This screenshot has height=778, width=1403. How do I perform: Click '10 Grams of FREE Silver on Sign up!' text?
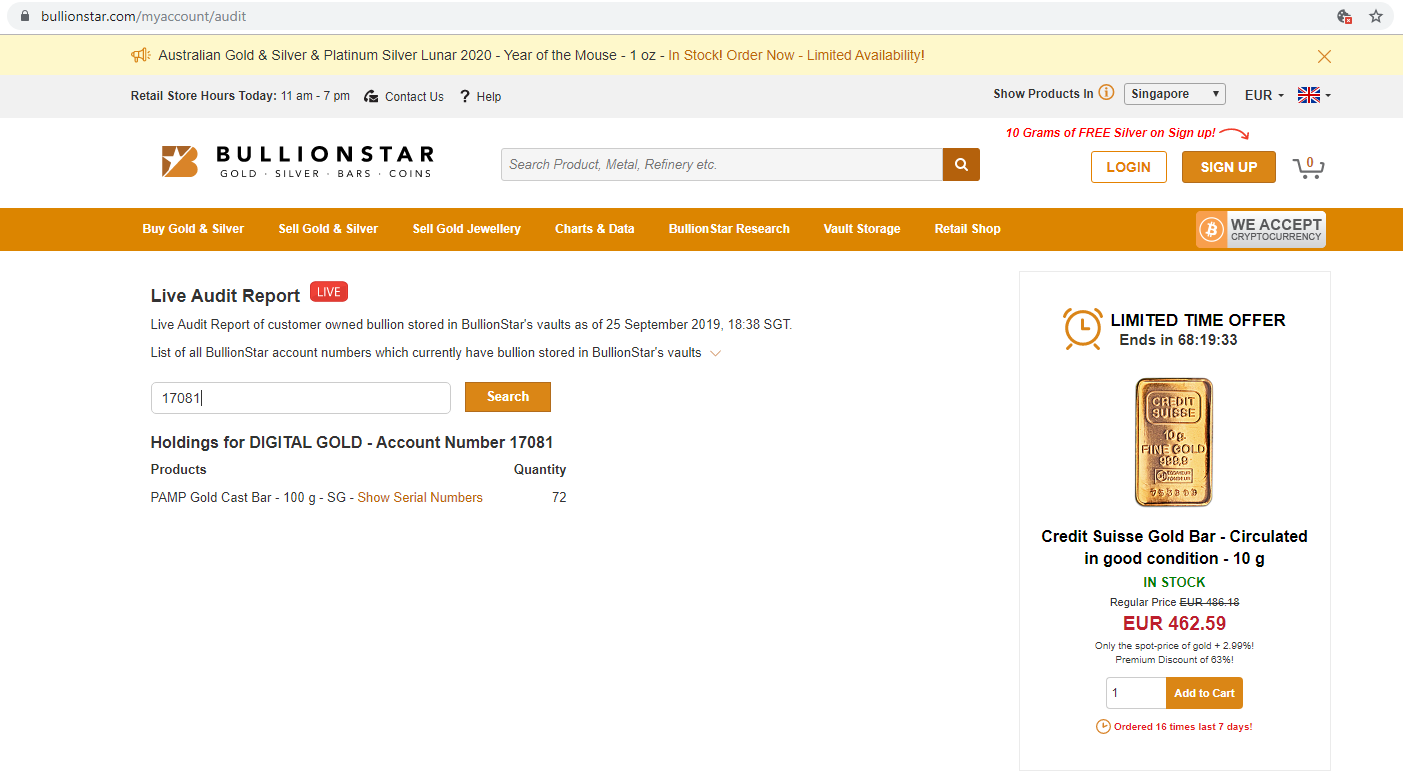click(1110, 133)
